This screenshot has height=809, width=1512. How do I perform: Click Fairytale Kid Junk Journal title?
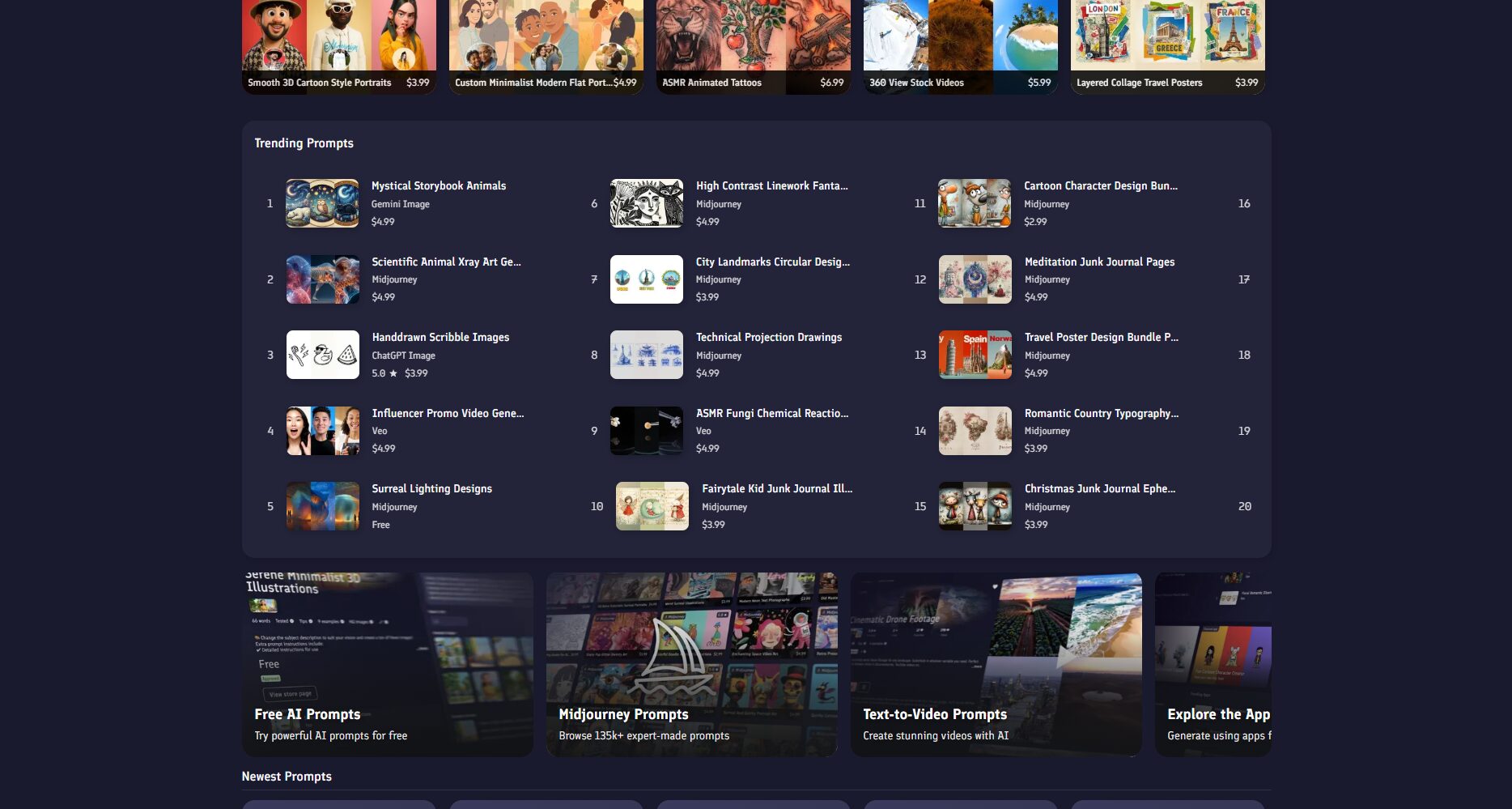pos(777,488)
